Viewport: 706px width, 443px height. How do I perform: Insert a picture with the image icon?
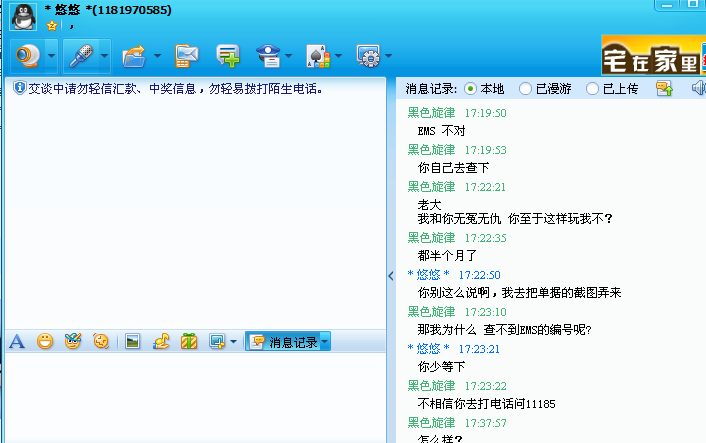point(132,342)
